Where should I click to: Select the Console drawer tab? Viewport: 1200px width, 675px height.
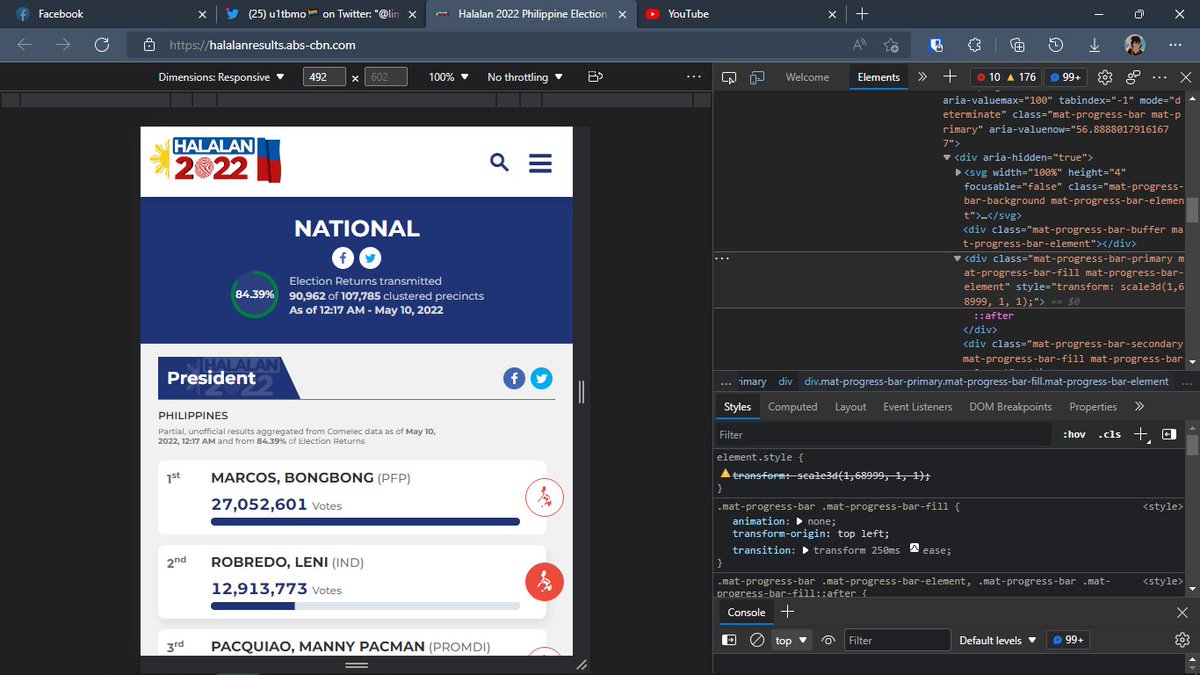point(746,613)
